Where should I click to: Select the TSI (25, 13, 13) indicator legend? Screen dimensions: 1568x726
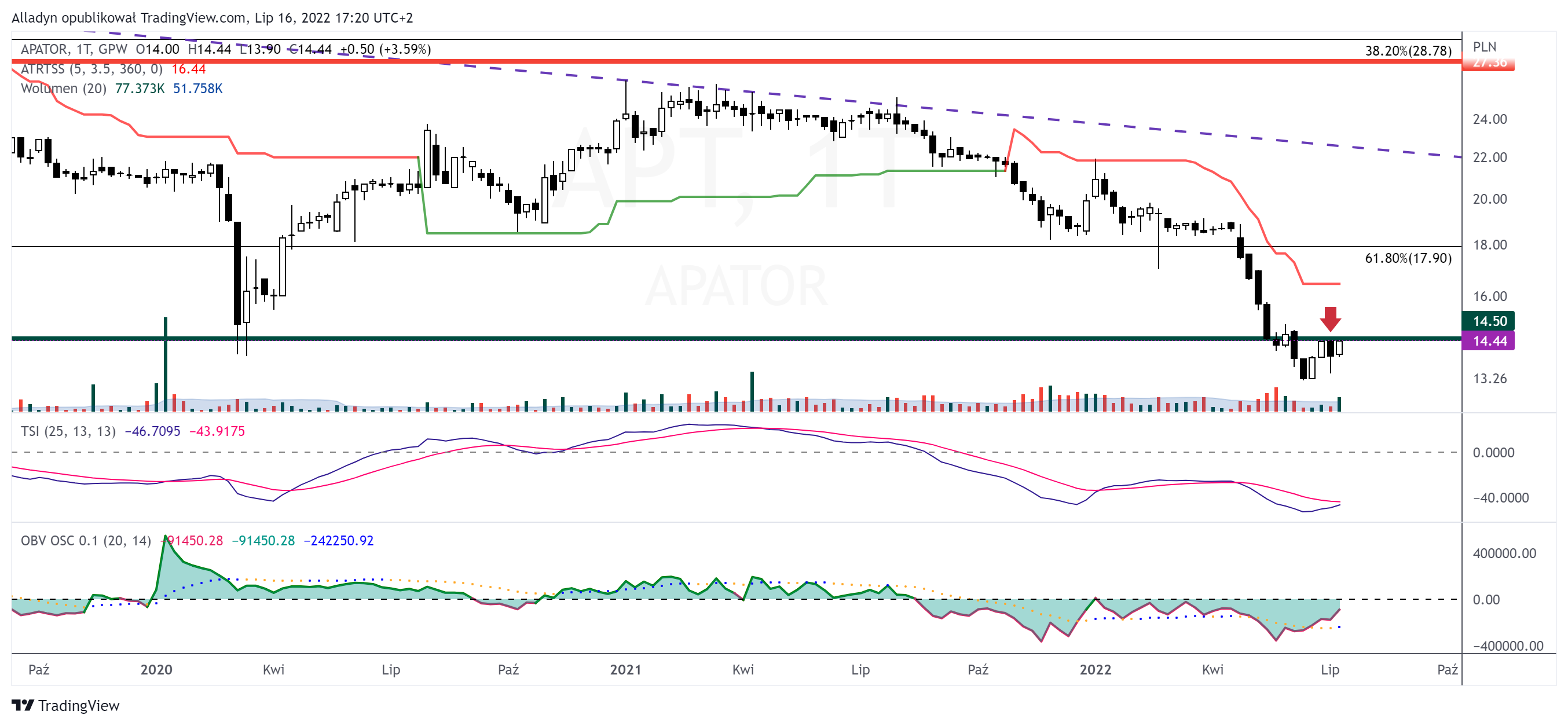[x=68, y=431]
